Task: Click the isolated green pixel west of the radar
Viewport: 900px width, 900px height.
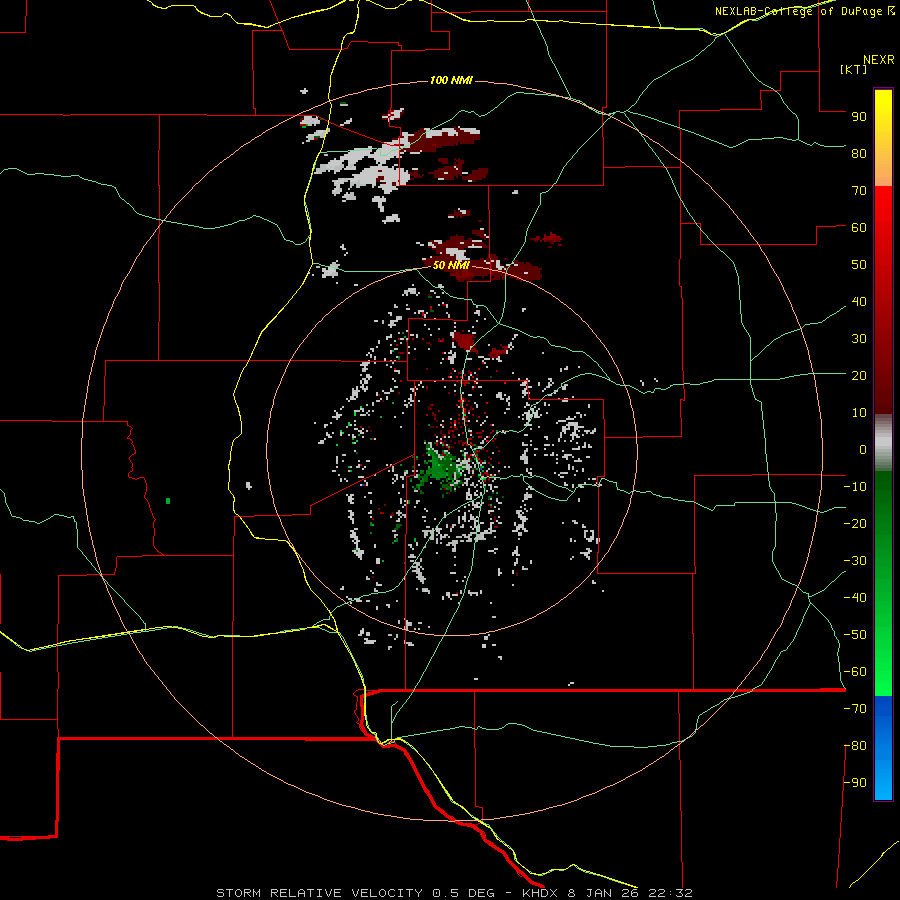Action: tap(168, 501)
